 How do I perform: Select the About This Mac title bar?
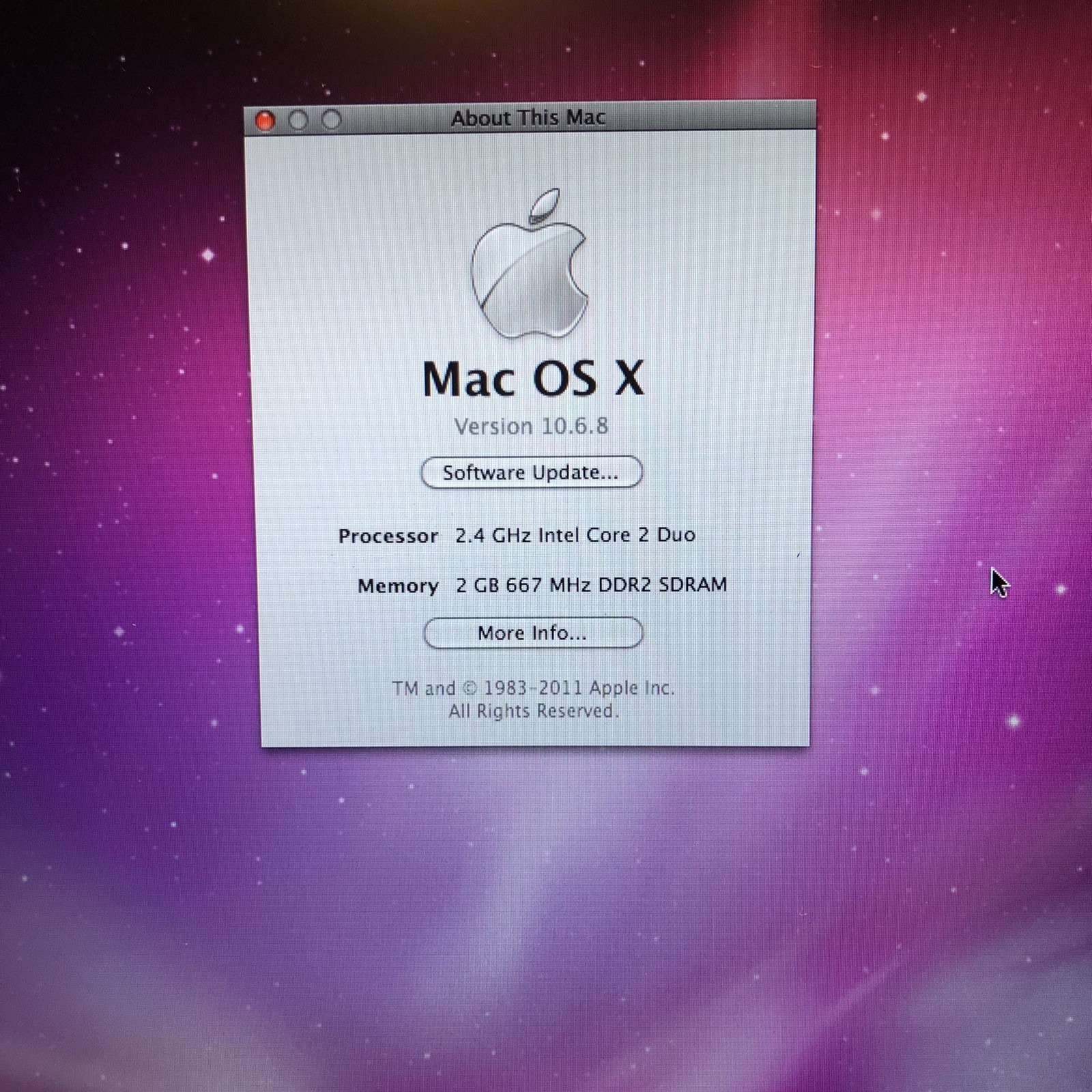pos(530,117)
